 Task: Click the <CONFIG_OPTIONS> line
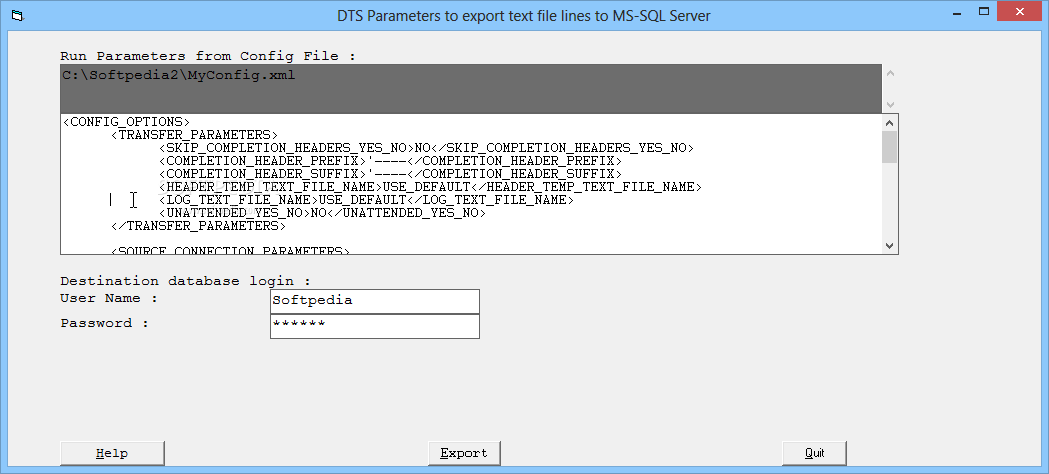[126, 122]
